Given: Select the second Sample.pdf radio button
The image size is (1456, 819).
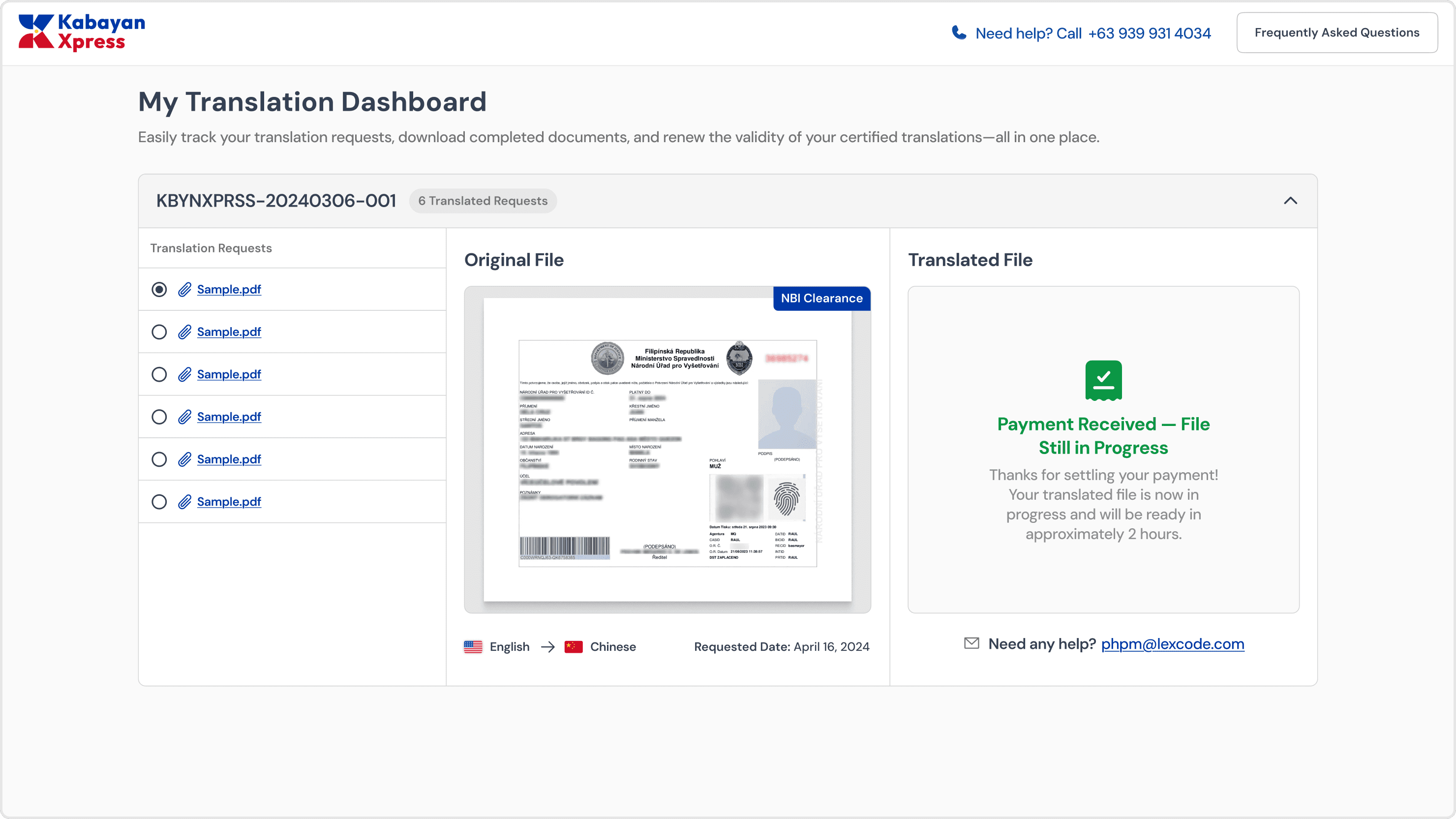Looking at the screenshot, I should click(x=159, y=332).
